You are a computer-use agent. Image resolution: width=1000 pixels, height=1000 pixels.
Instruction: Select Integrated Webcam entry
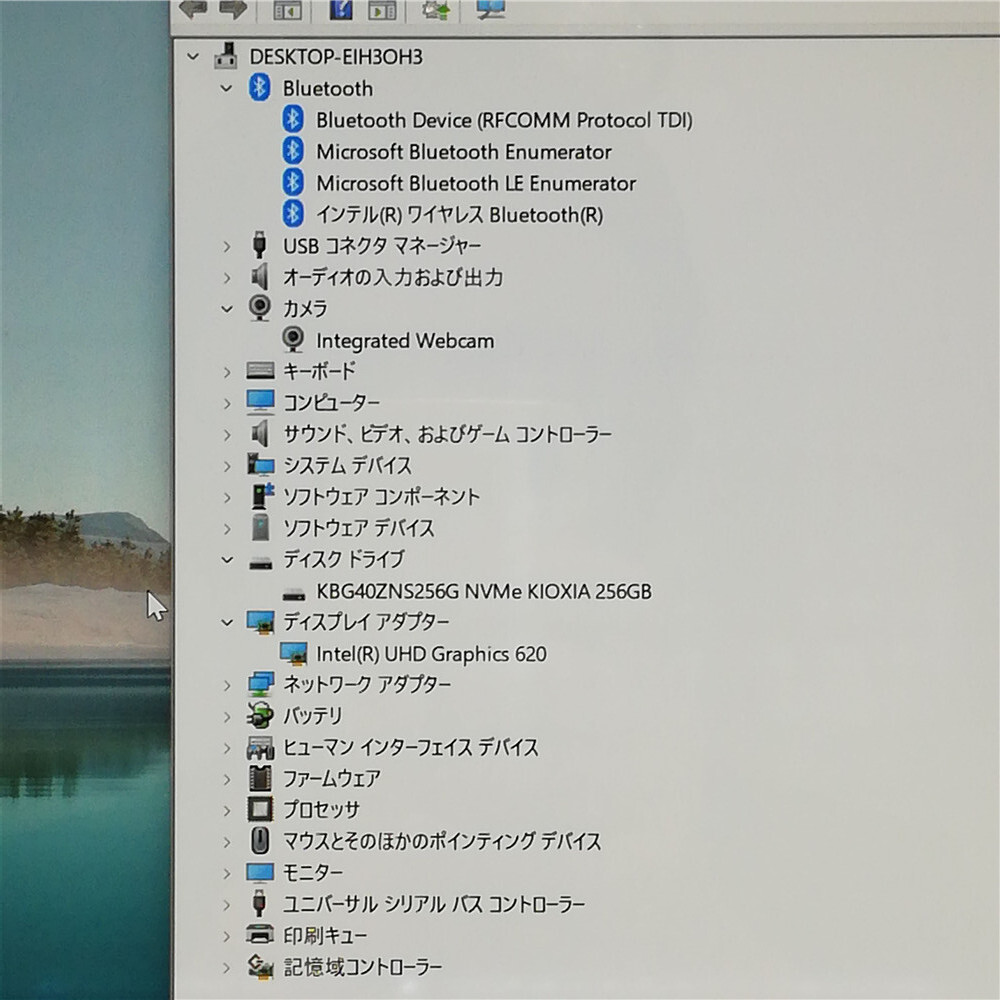coord(405,341)
